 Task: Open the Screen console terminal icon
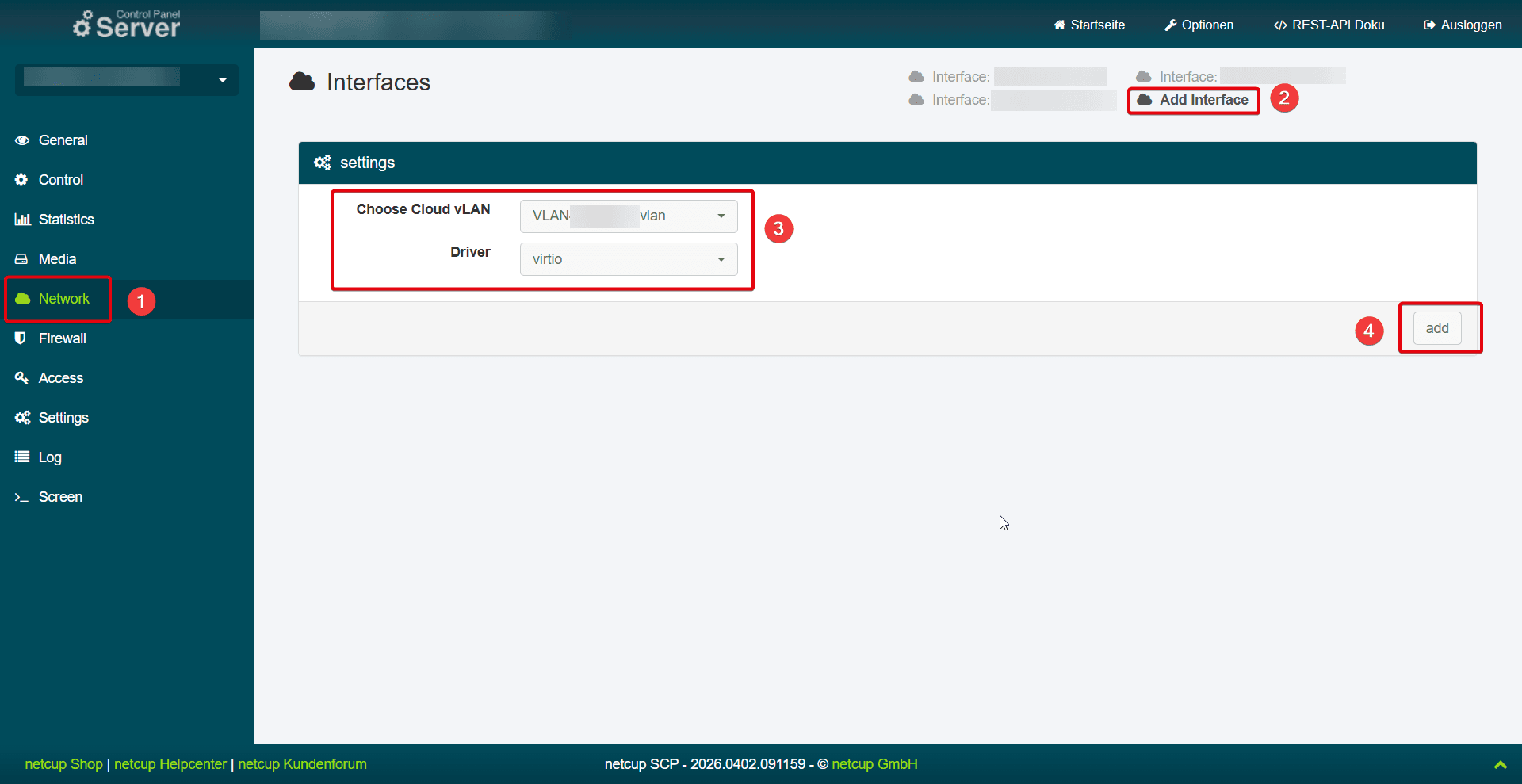coord(21,496)
